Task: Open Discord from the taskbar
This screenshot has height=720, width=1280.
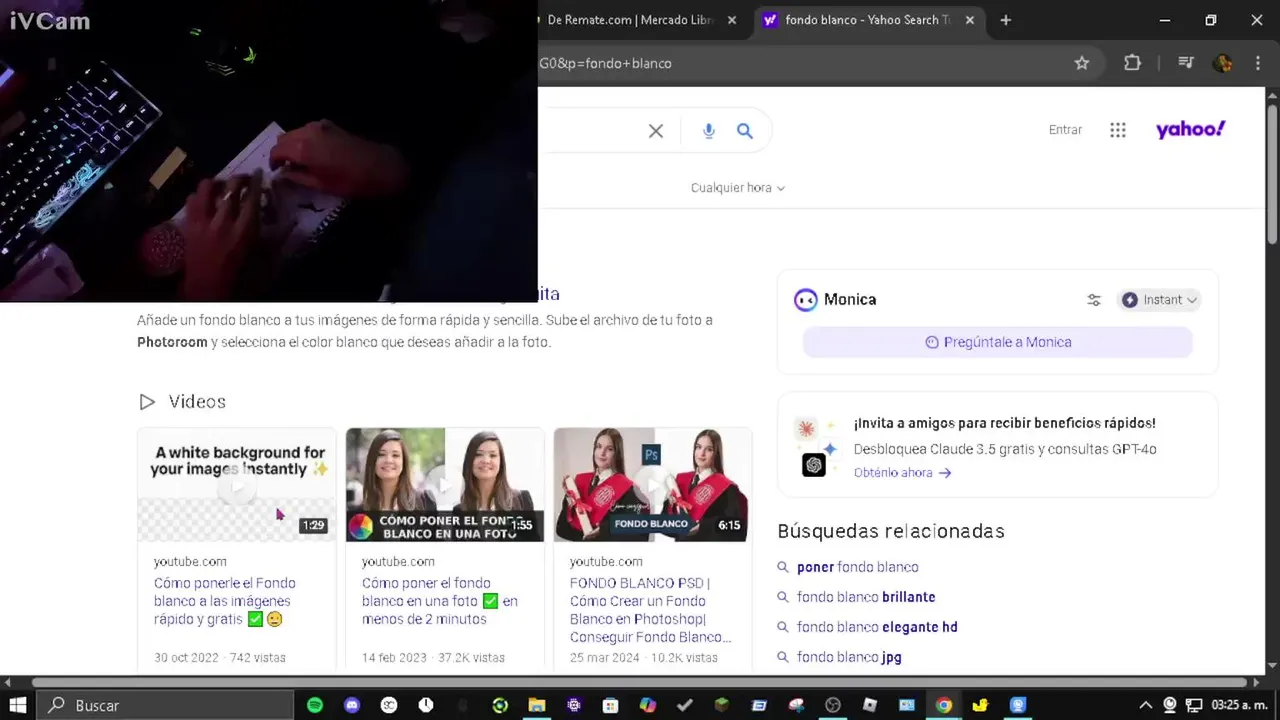Action: coord(352,705)
